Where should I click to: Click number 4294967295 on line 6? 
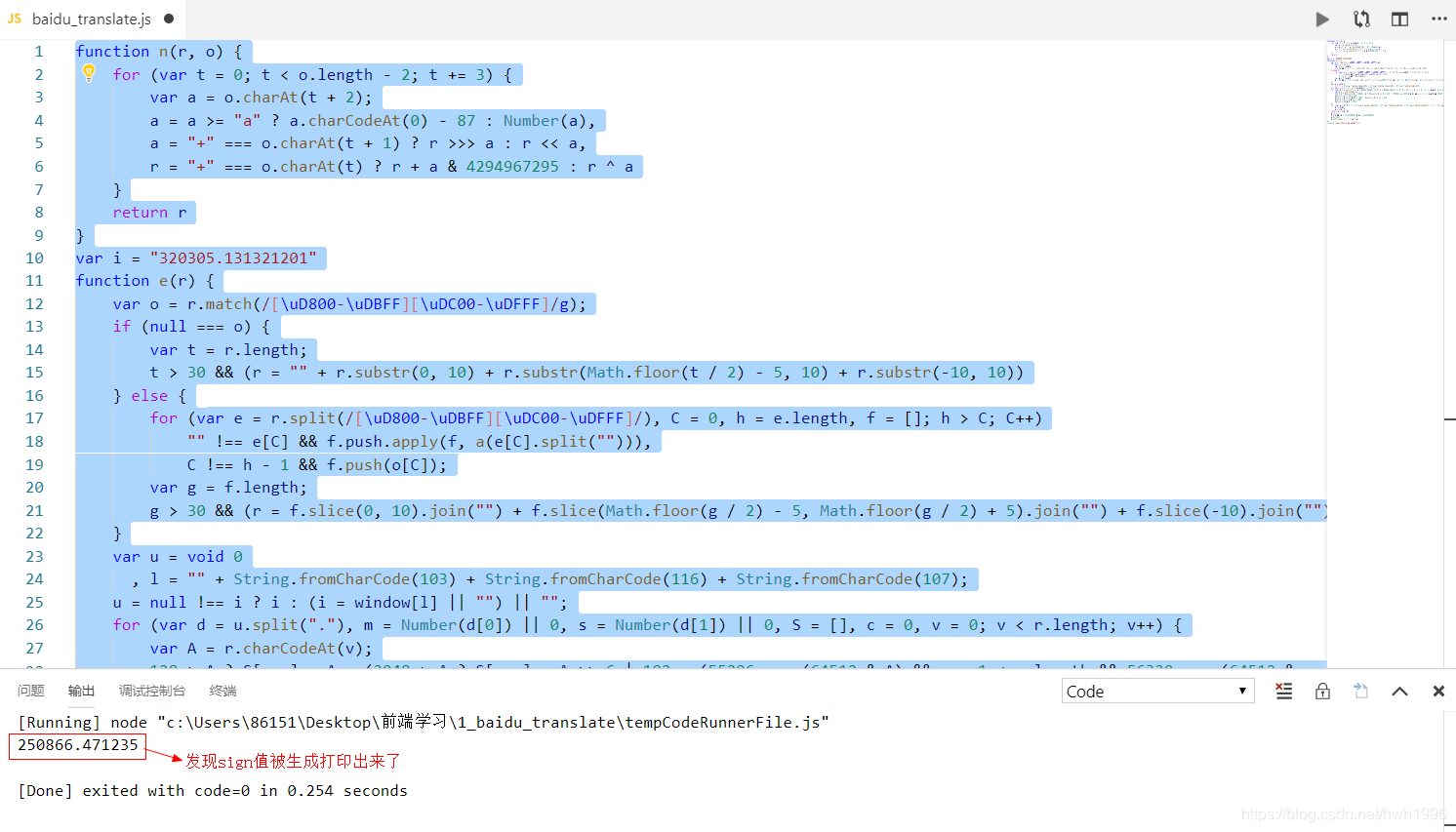coord(512,166)
